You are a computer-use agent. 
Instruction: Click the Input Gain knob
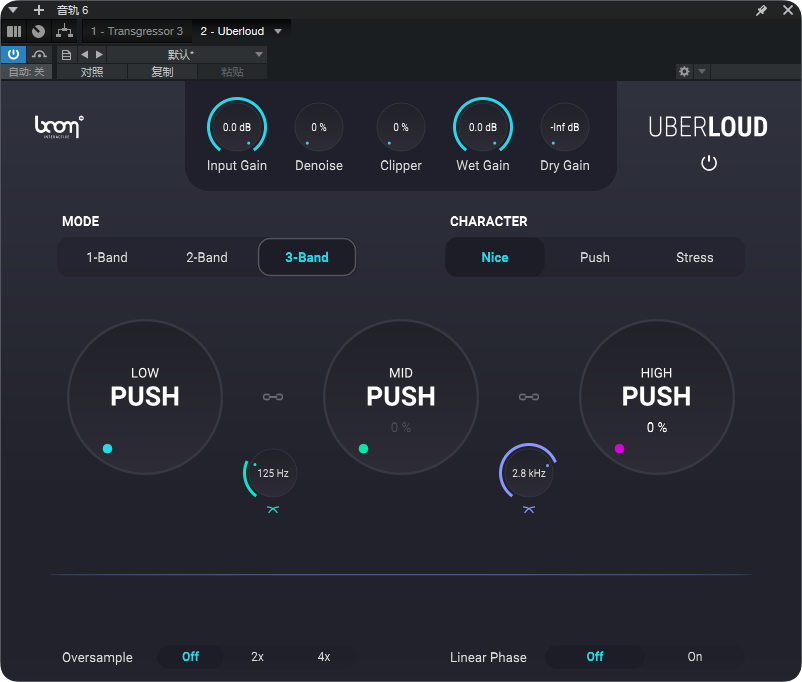pyautogui.click(x=237, y=127)
